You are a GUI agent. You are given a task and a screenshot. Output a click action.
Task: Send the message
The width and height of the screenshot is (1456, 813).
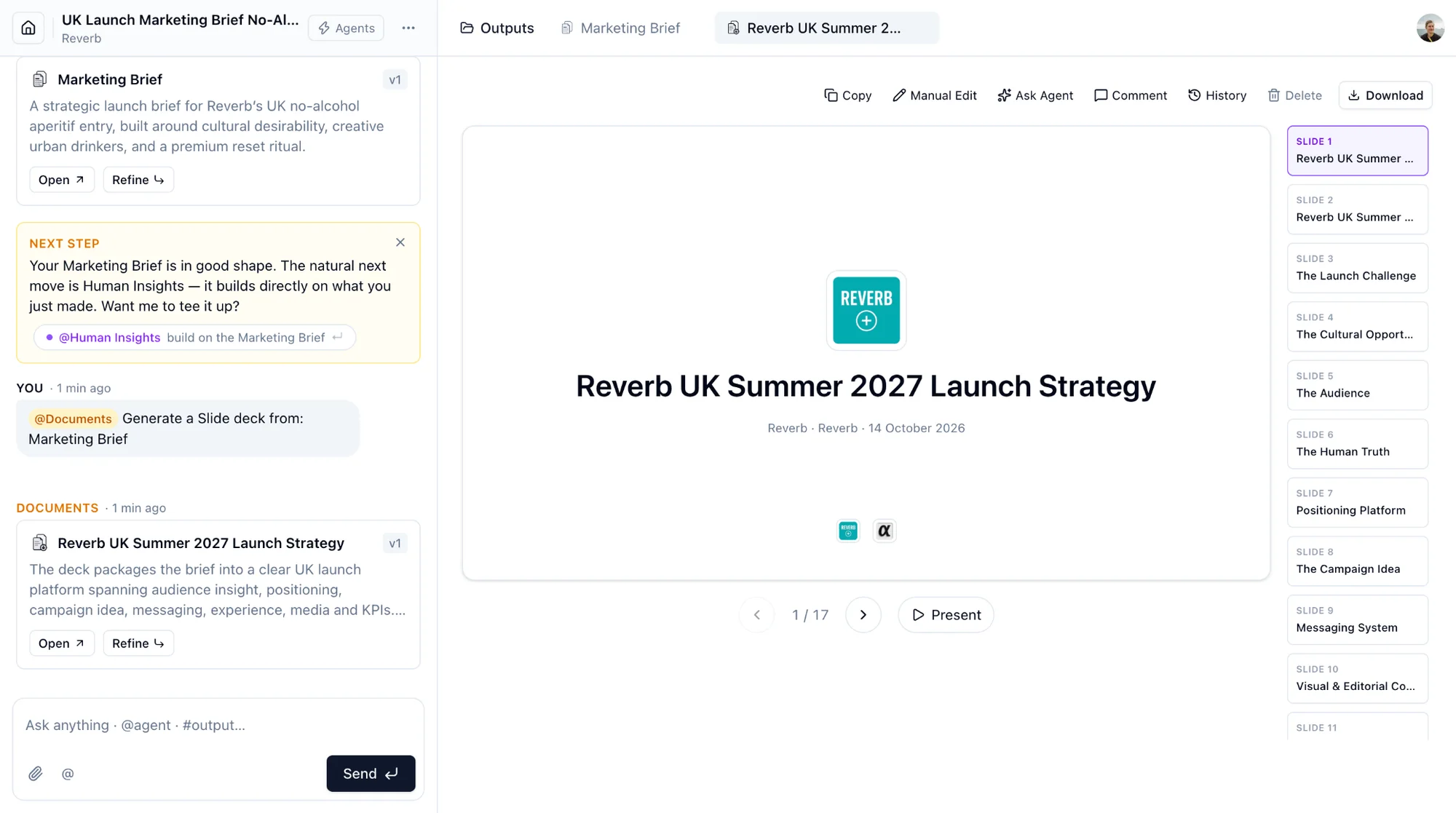pyautogui.click(x=371, y=773)
